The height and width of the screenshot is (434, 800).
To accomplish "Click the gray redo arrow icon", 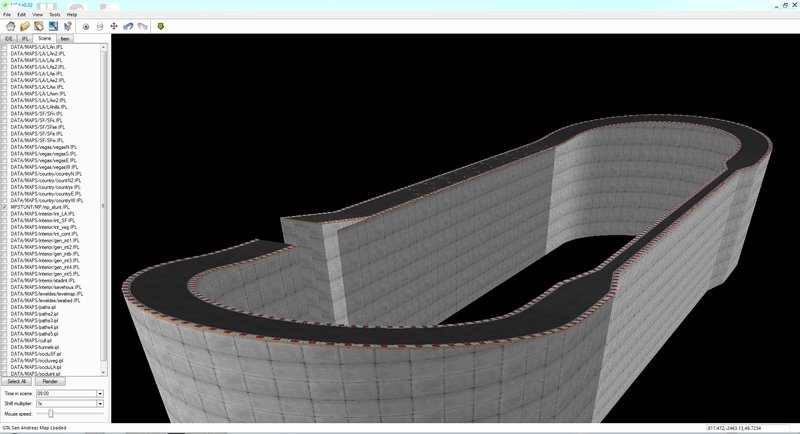I will (x=142, y=26).
